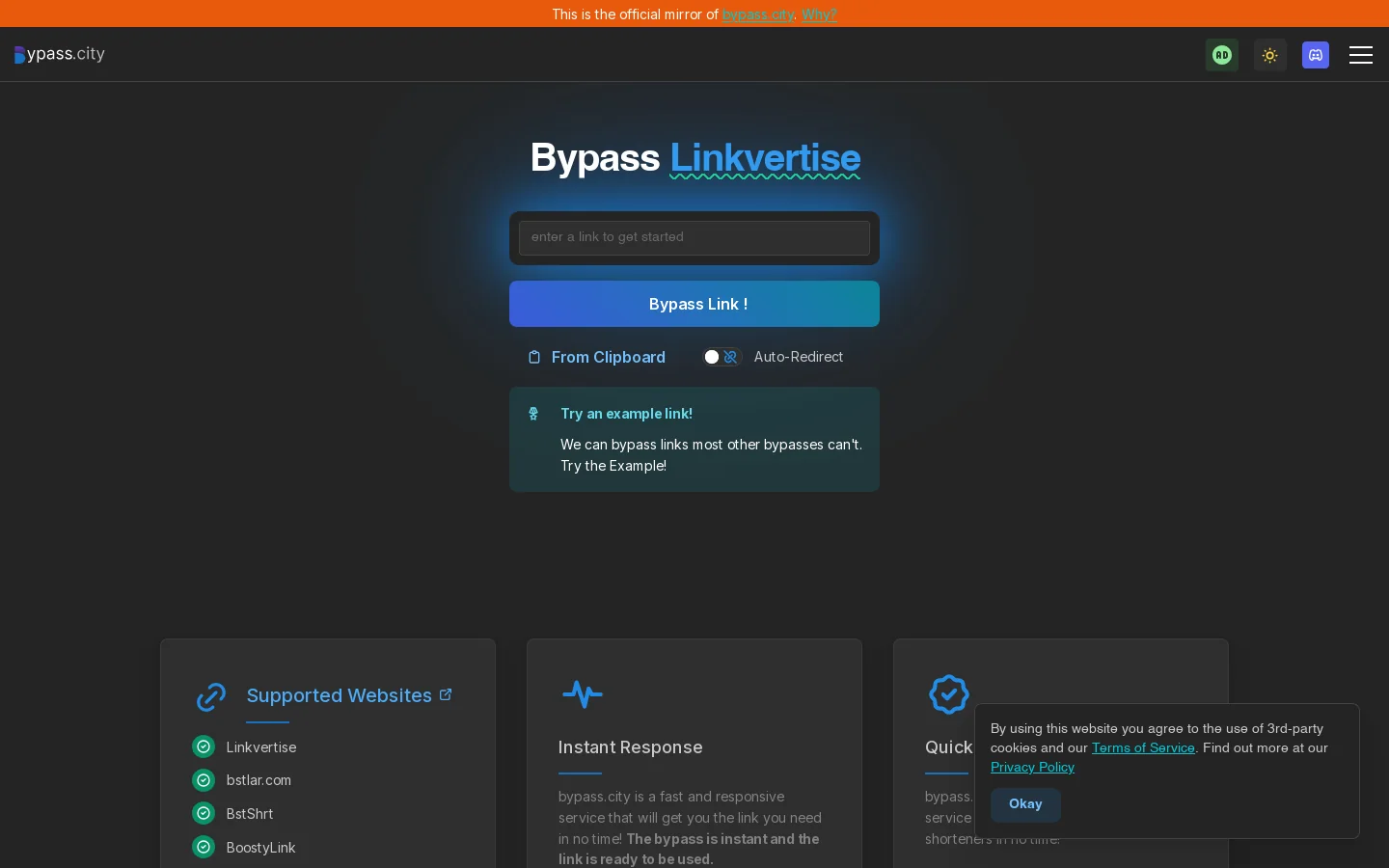Click BoostyLink in the supported list
The width and height of the screenshot is (1389, 868).
(261, 848)
